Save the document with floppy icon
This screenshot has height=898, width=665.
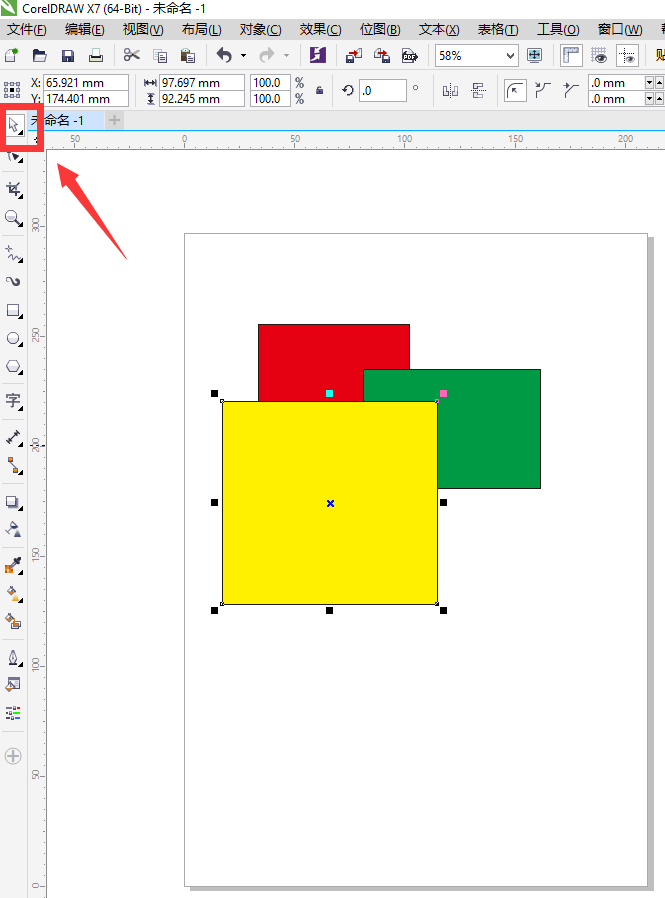tap(68, 56)
